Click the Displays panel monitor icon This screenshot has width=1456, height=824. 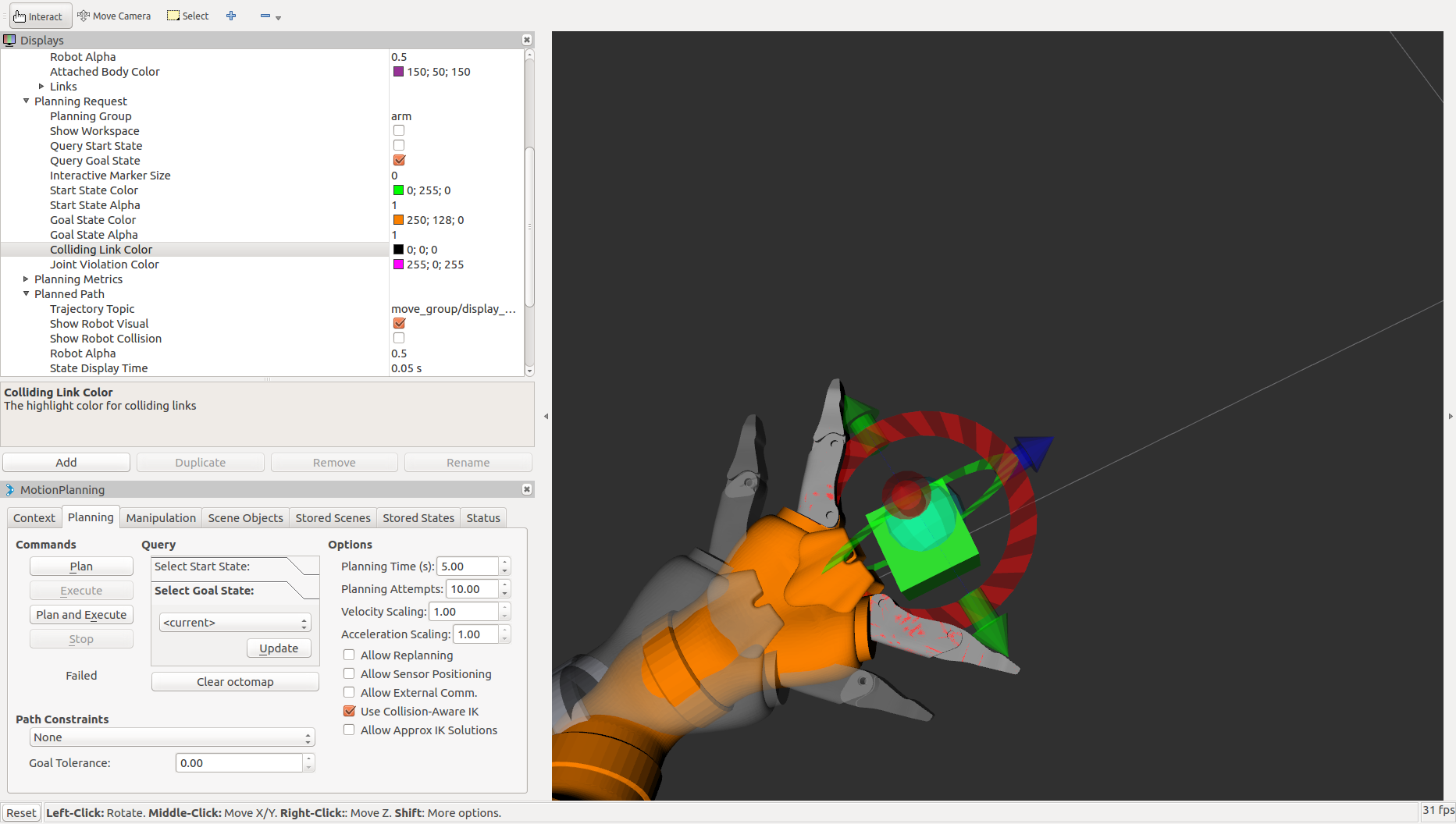click(9, 40)
